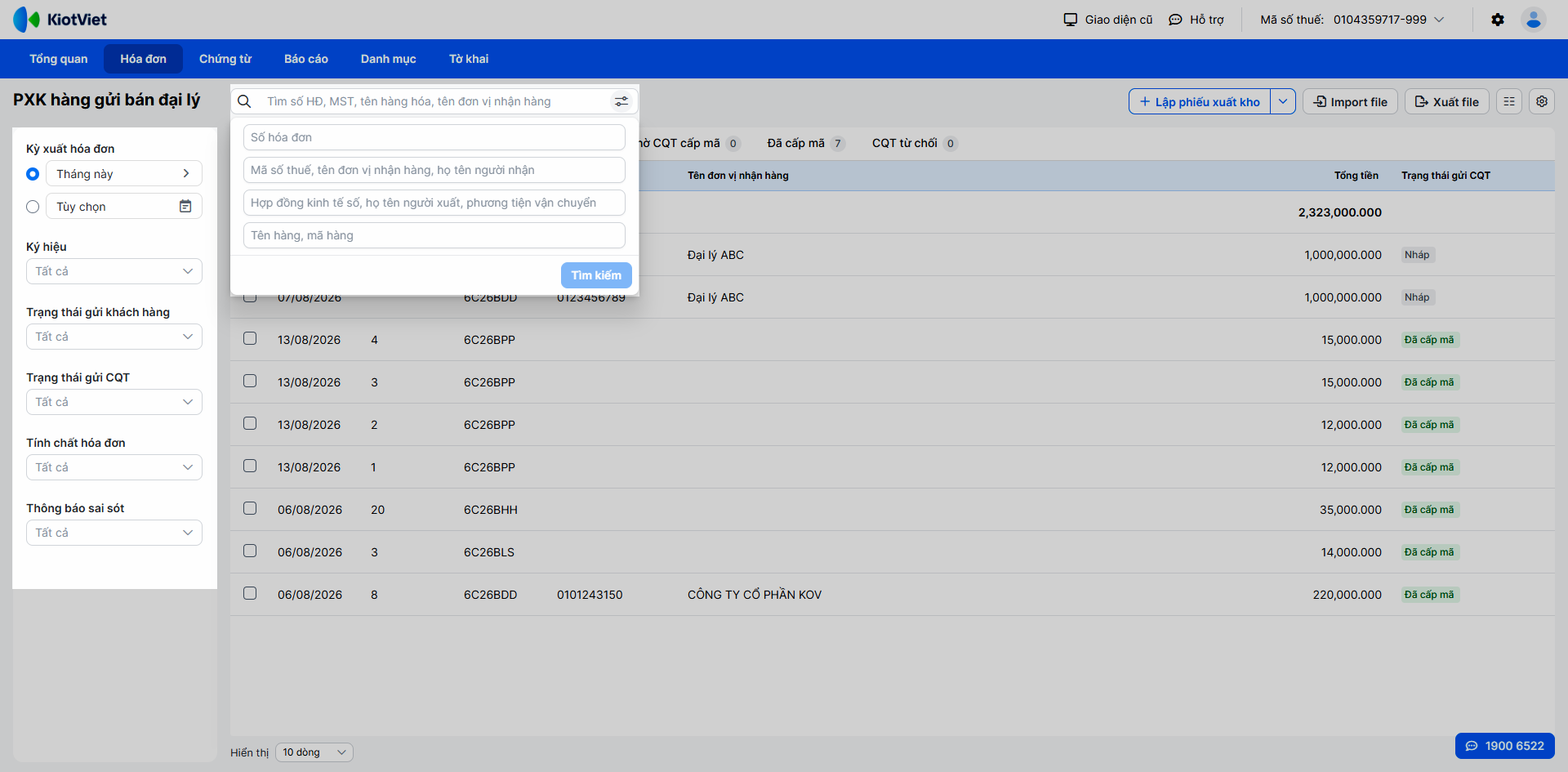Switch to the Đã cấp mã tab
This screenshot has width=1568, height=772.
(x=805, y=143)
